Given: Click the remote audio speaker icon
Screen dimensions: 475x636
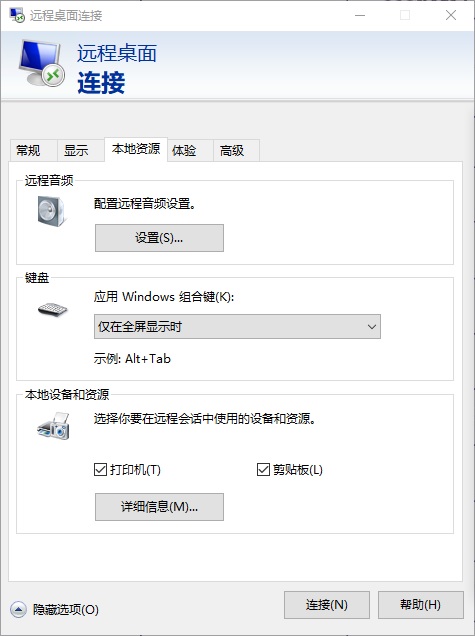Looking at the screenshot, I should [52, 211].
